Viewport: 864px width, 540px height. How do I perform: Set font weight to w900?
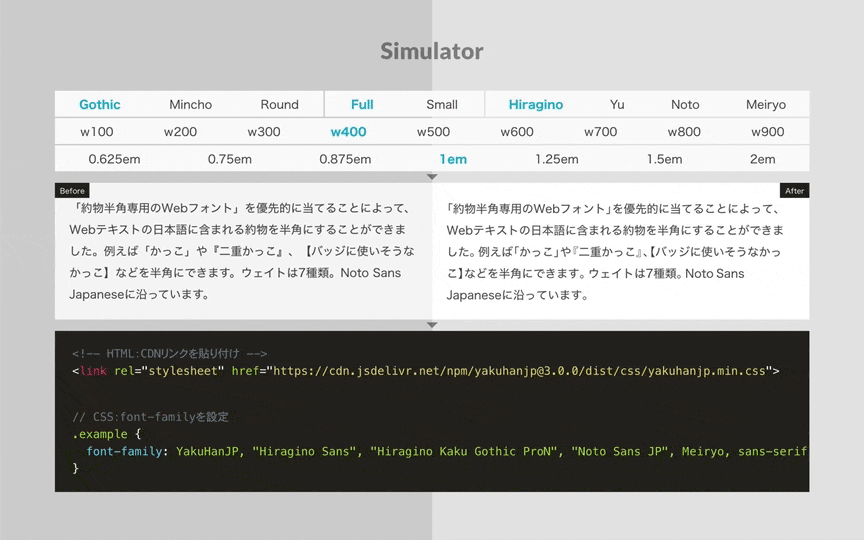point(768,132)
